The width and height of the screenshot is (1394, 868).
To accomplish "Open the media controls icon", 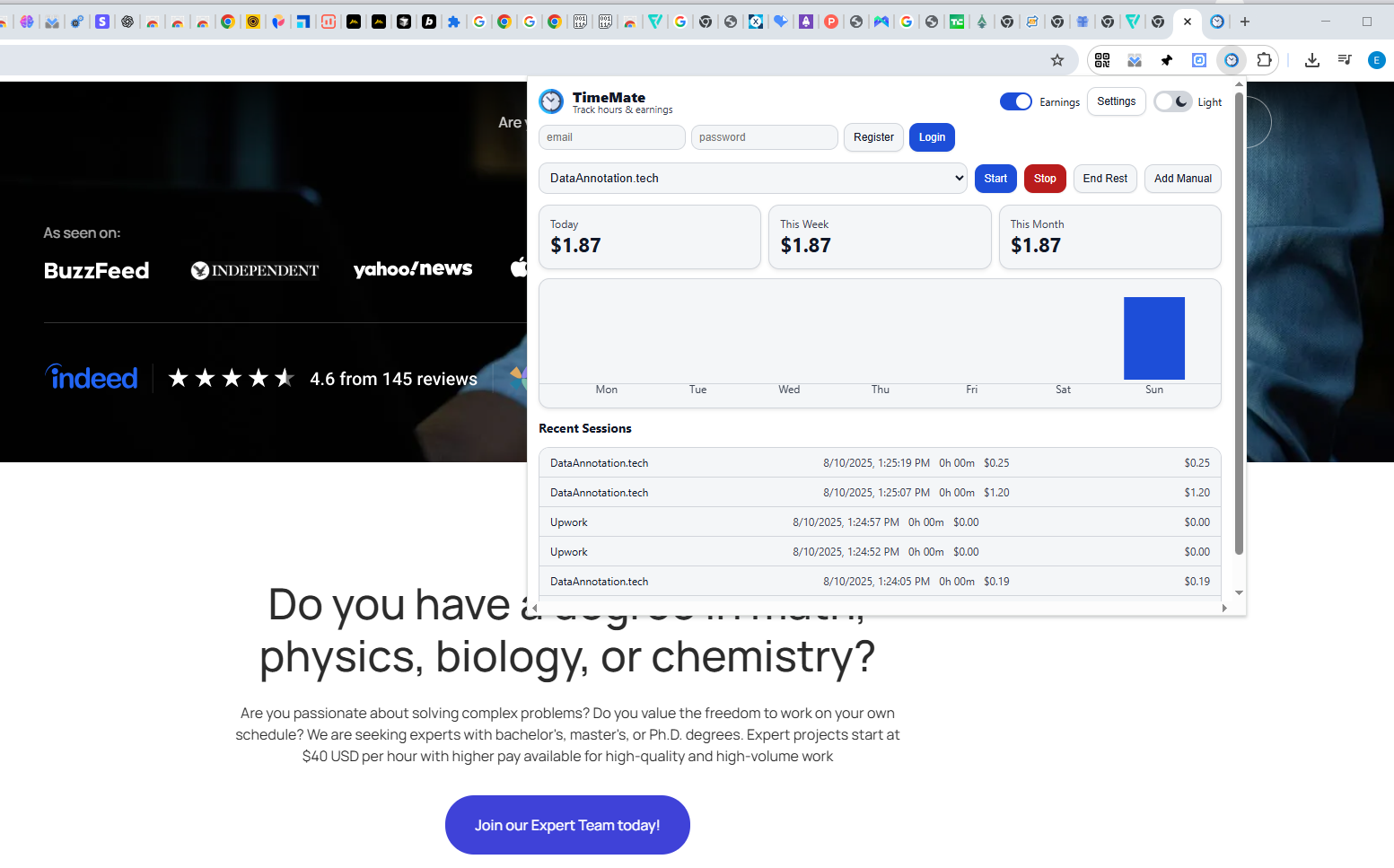I will (1345, 60).
